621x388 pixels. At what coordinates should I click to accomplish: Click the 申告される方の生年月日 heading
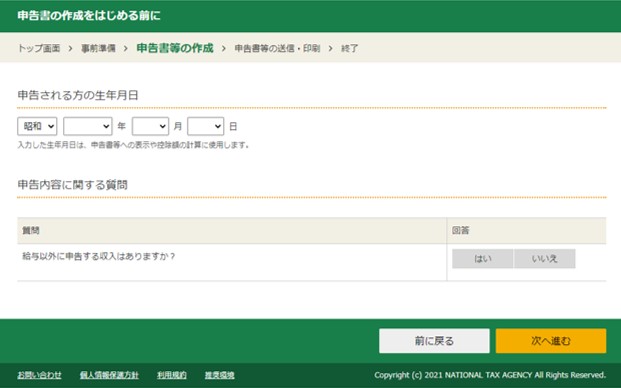[x=78, y=95]
